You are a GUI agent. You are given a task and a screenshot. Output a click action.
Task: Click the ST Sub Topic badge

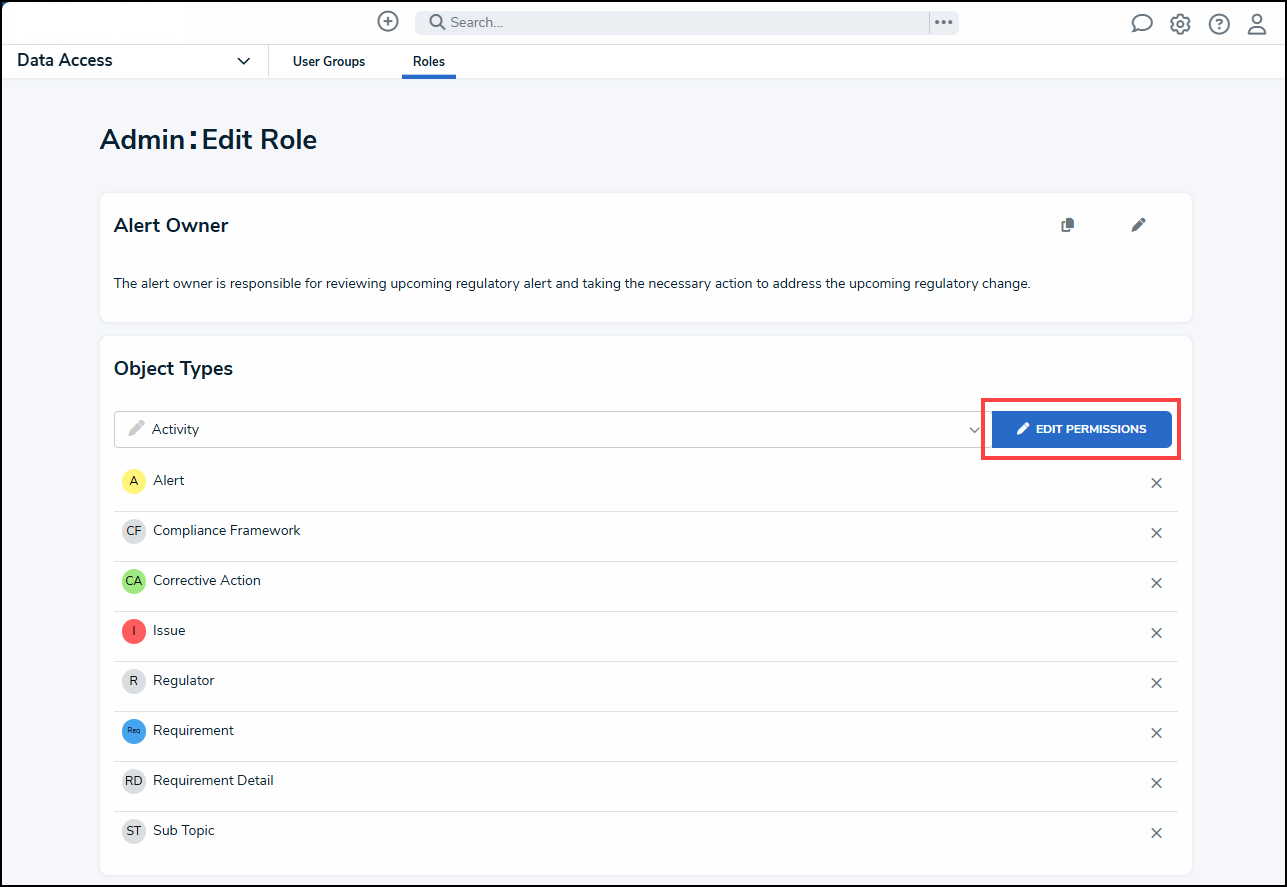tap(134, 831)
